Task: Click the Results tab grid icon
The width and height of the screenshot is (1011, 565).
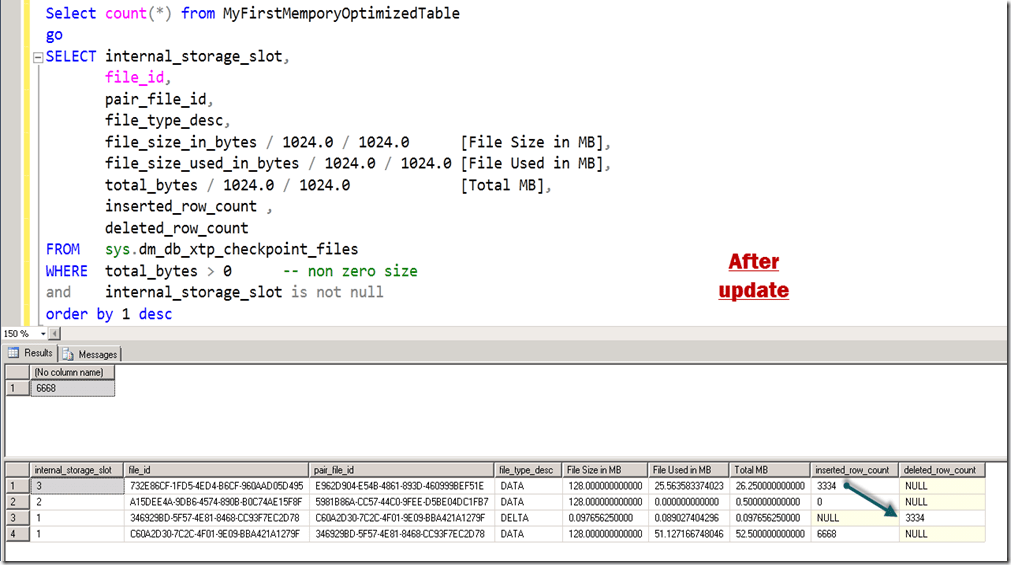Action: coord(14,353)
